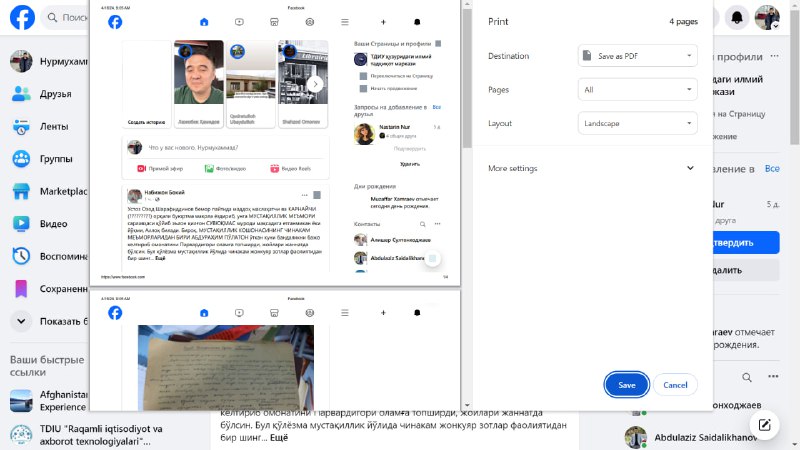Click Save in the Print dialog

tap(627, 385)
